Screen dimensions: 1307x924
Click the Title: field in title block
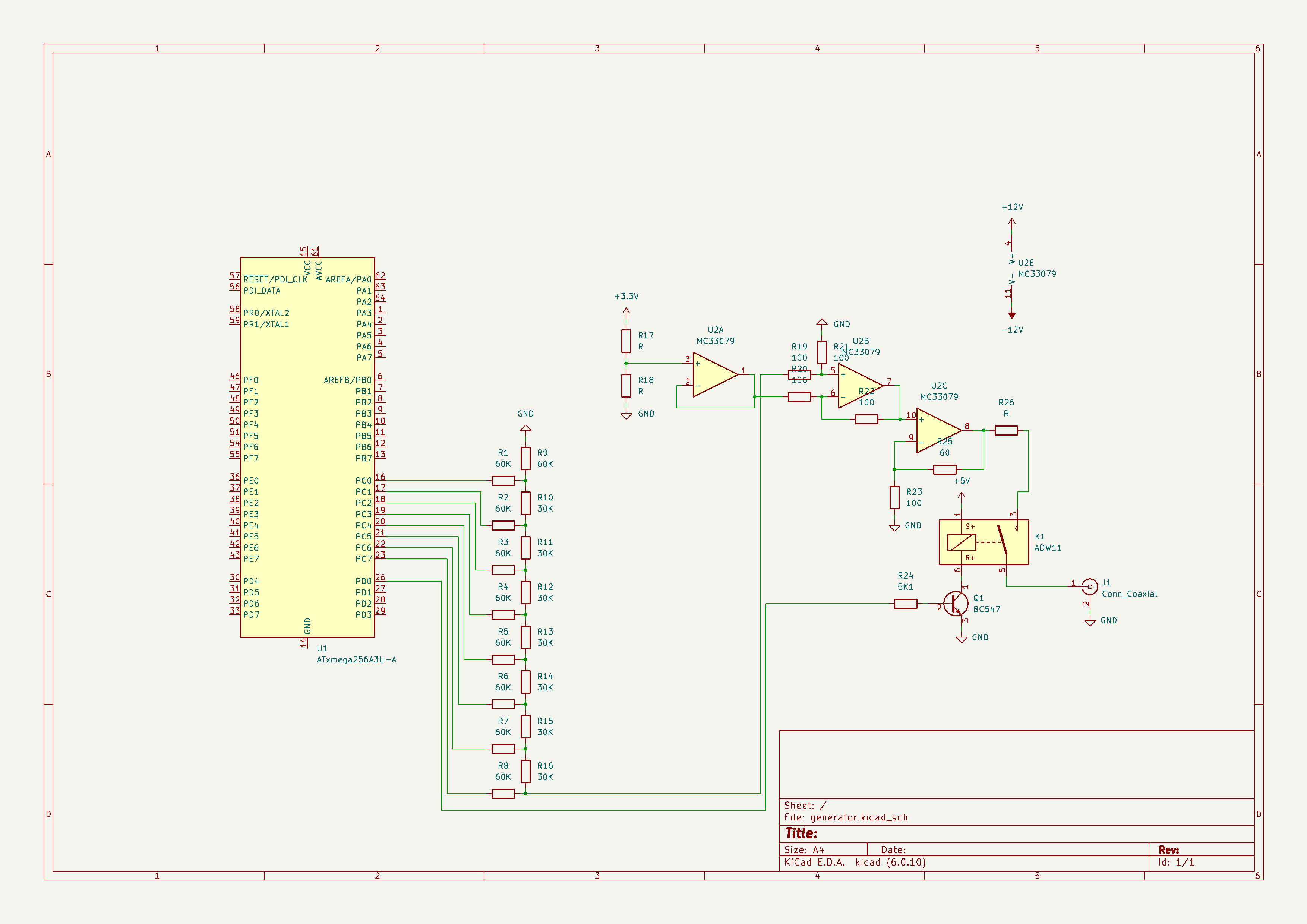(x=801, y=833)
